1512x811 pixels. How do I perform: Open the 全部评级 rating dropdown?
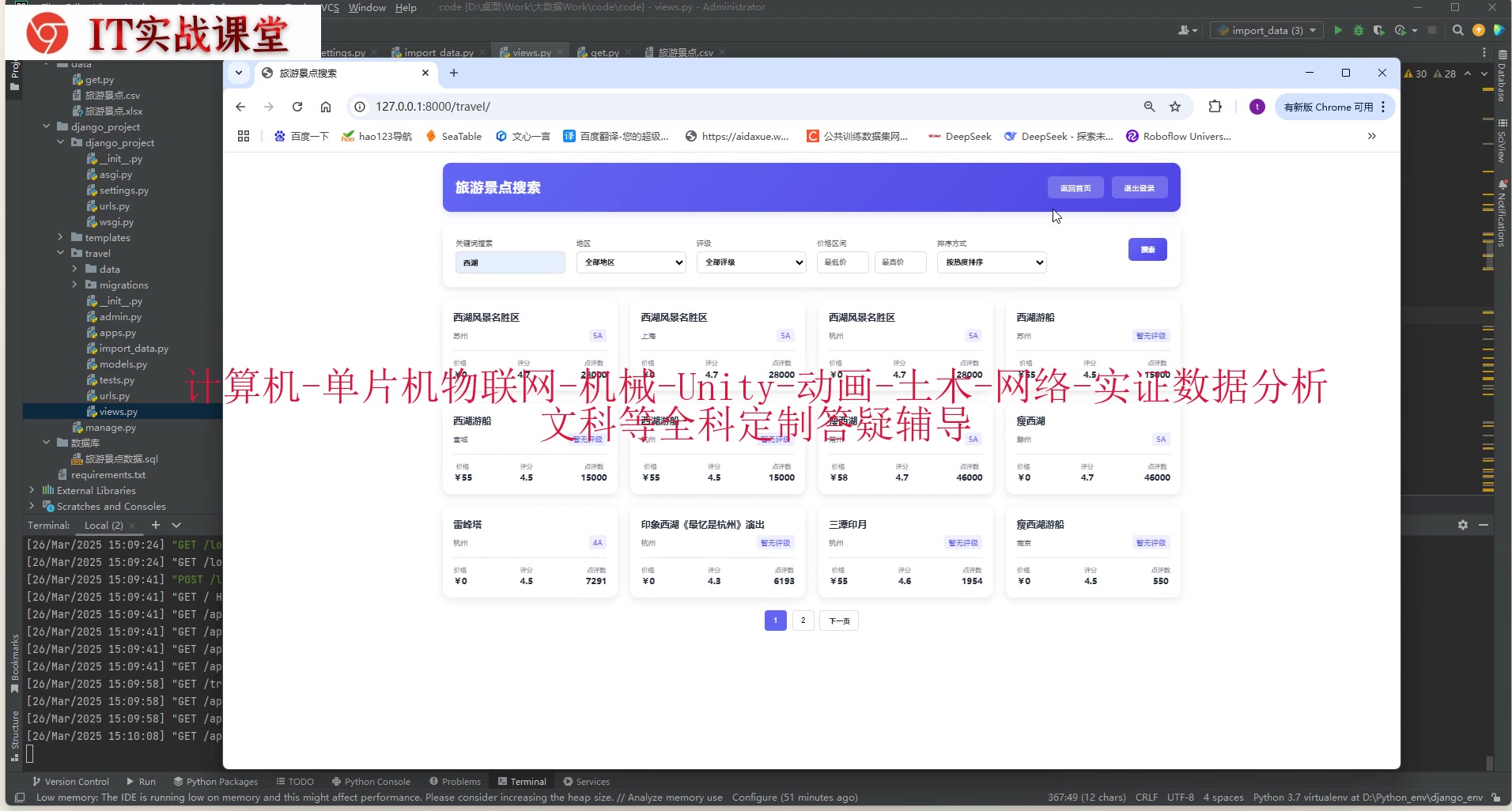(751, 262)
